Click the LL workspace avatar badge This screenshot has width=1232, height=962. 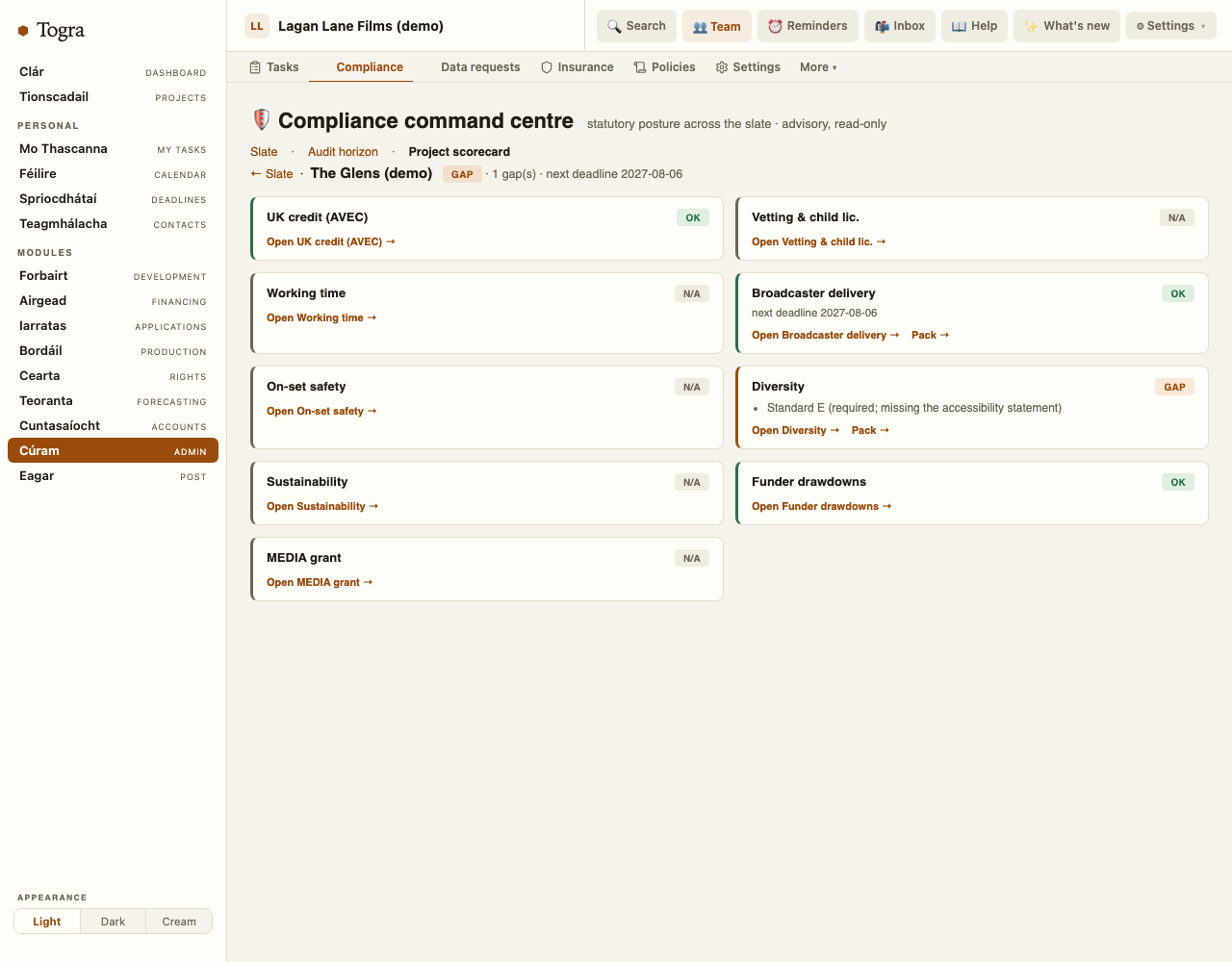(257, 26)
